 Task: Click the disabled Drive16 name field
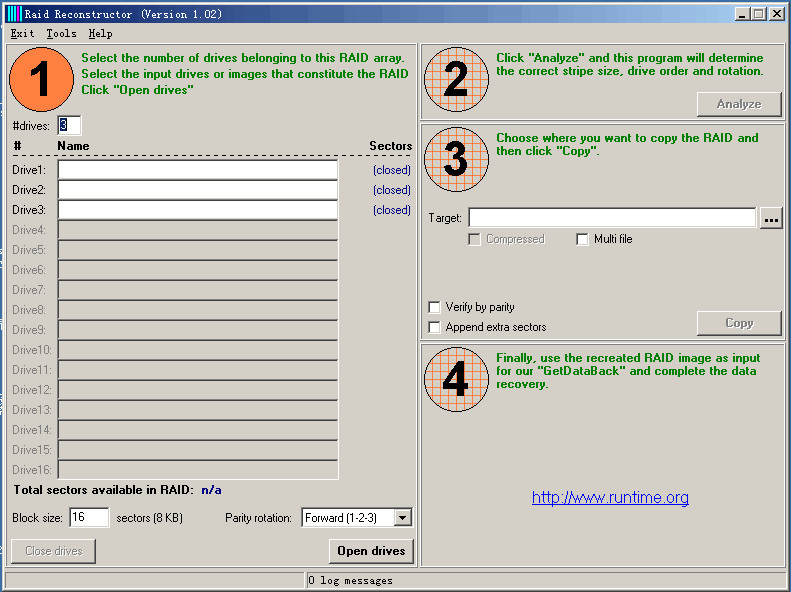coord(198,469)
